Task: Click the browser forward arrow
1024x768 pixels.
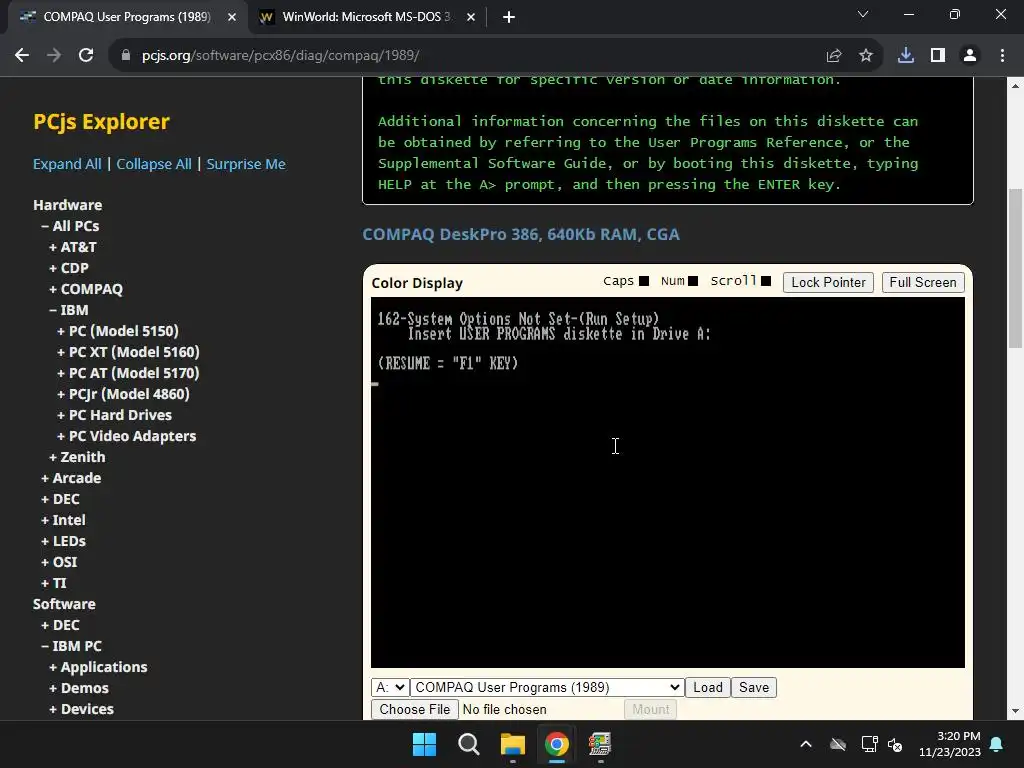Action: [x=54, y=56]
